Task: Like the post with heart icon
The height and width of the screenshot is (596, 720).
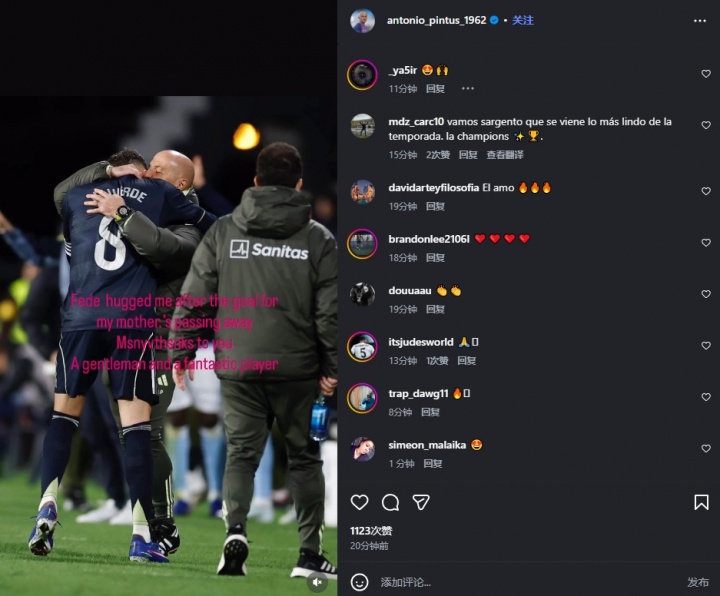Action: coord(359,502)
